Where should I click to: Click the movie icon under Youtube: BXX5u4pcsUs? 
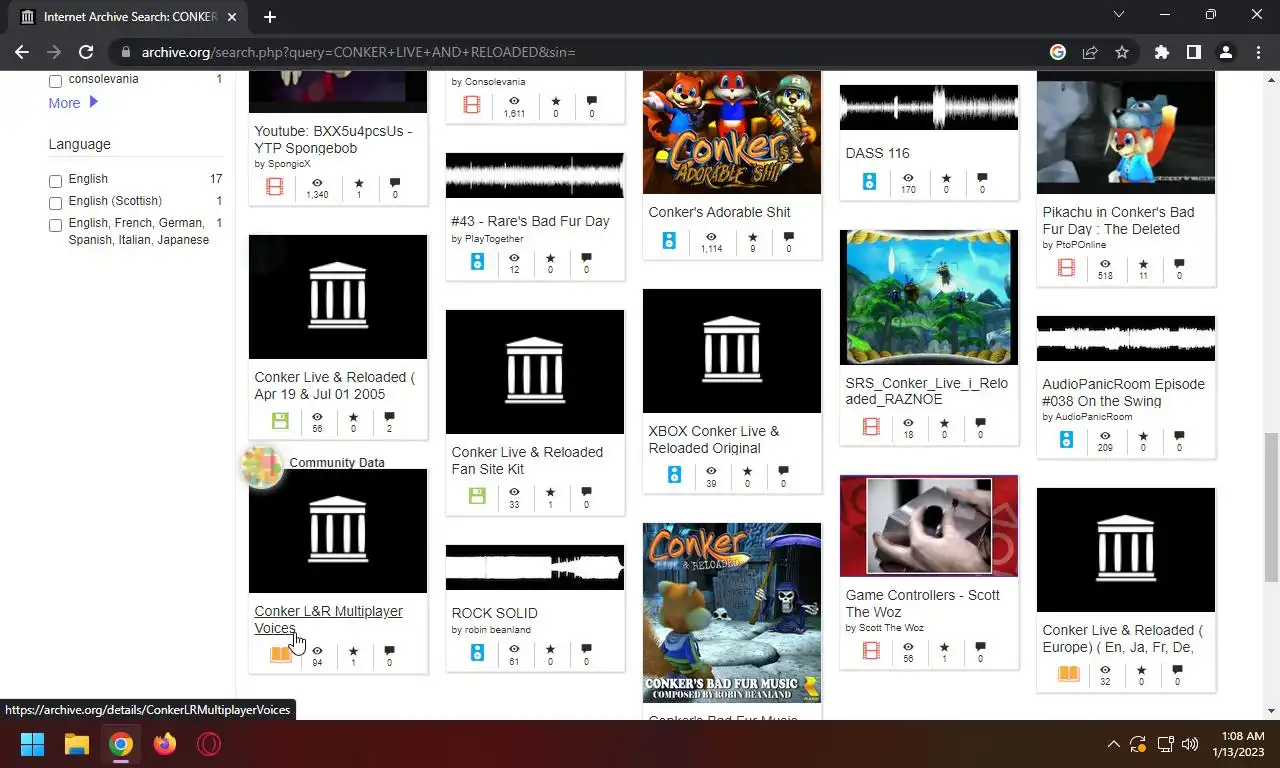[x=275, y=187]
